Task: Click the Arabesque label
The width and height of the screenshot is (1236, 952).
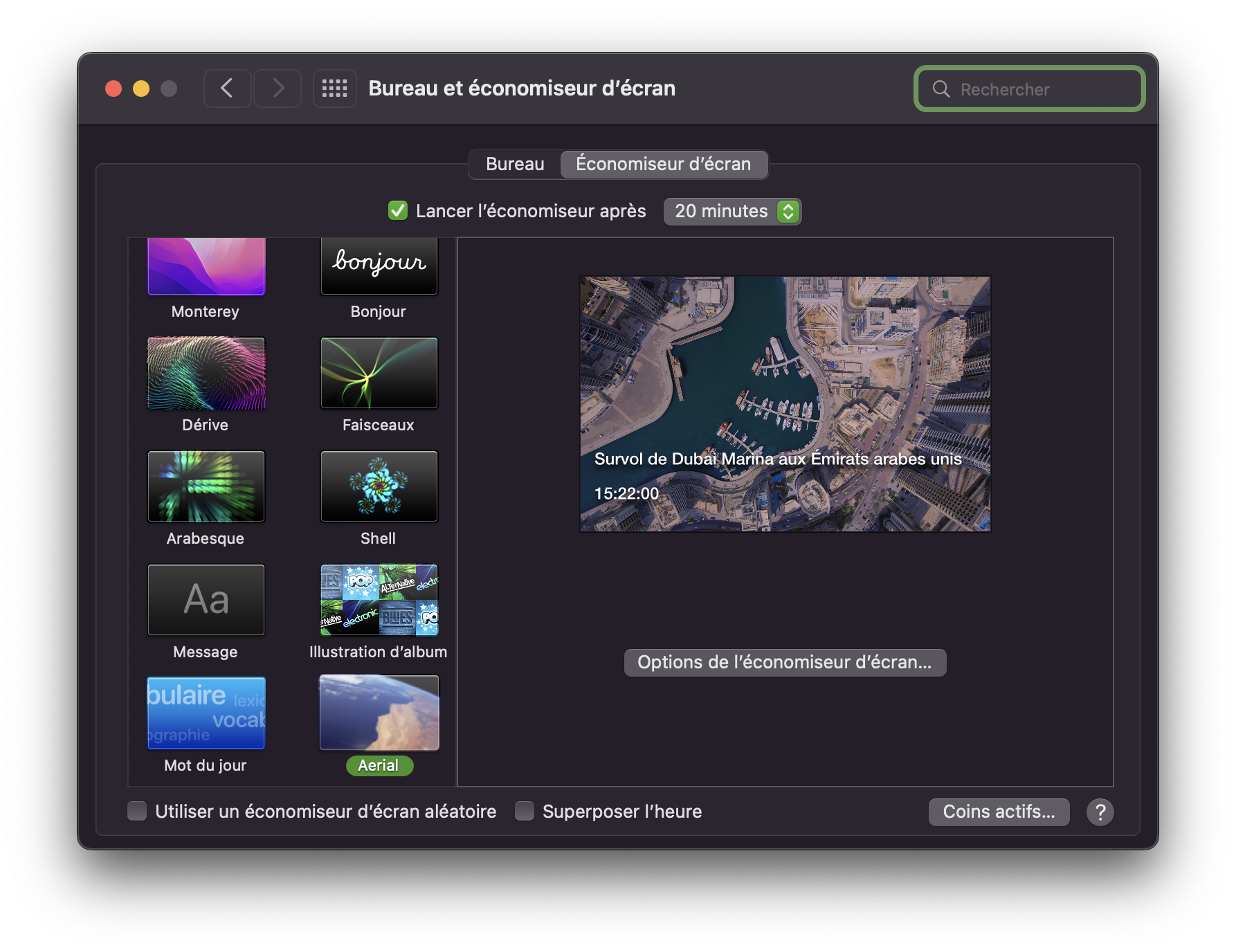Action: (x=206, y=538)
